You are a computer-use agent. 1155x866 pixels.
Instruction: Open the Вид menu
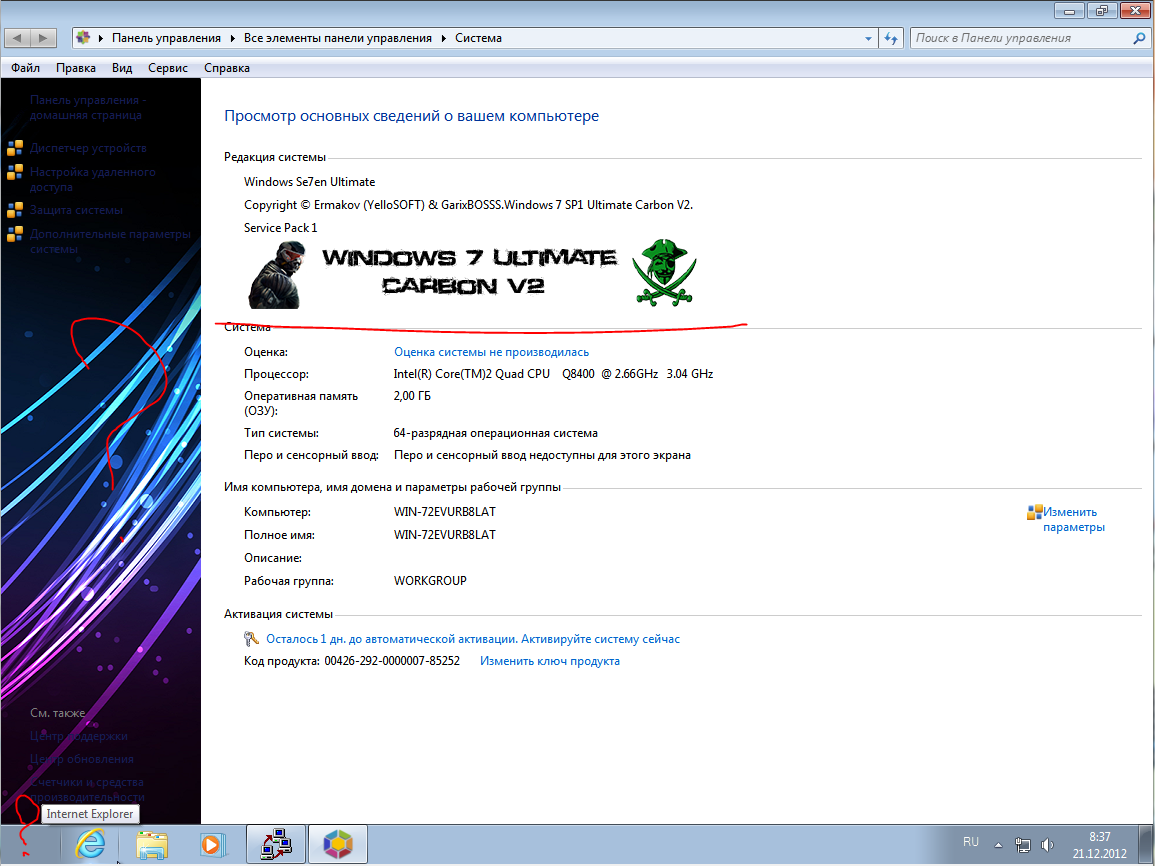click(122, 68)
